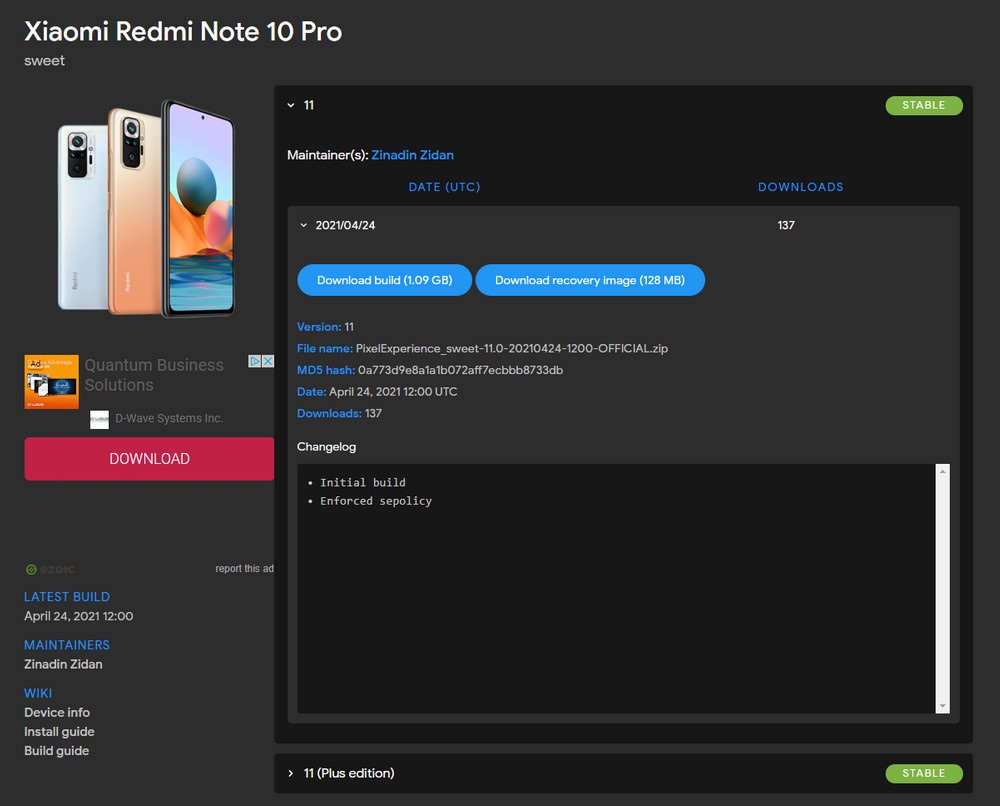Click the Quantum Business Solutions ad thumbnail
The image size is (1000, 806).
coord(51,382)
